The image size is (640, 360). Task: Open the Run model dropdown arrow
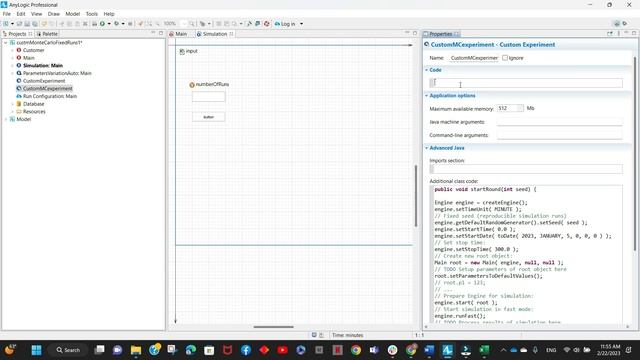(109, 24)
